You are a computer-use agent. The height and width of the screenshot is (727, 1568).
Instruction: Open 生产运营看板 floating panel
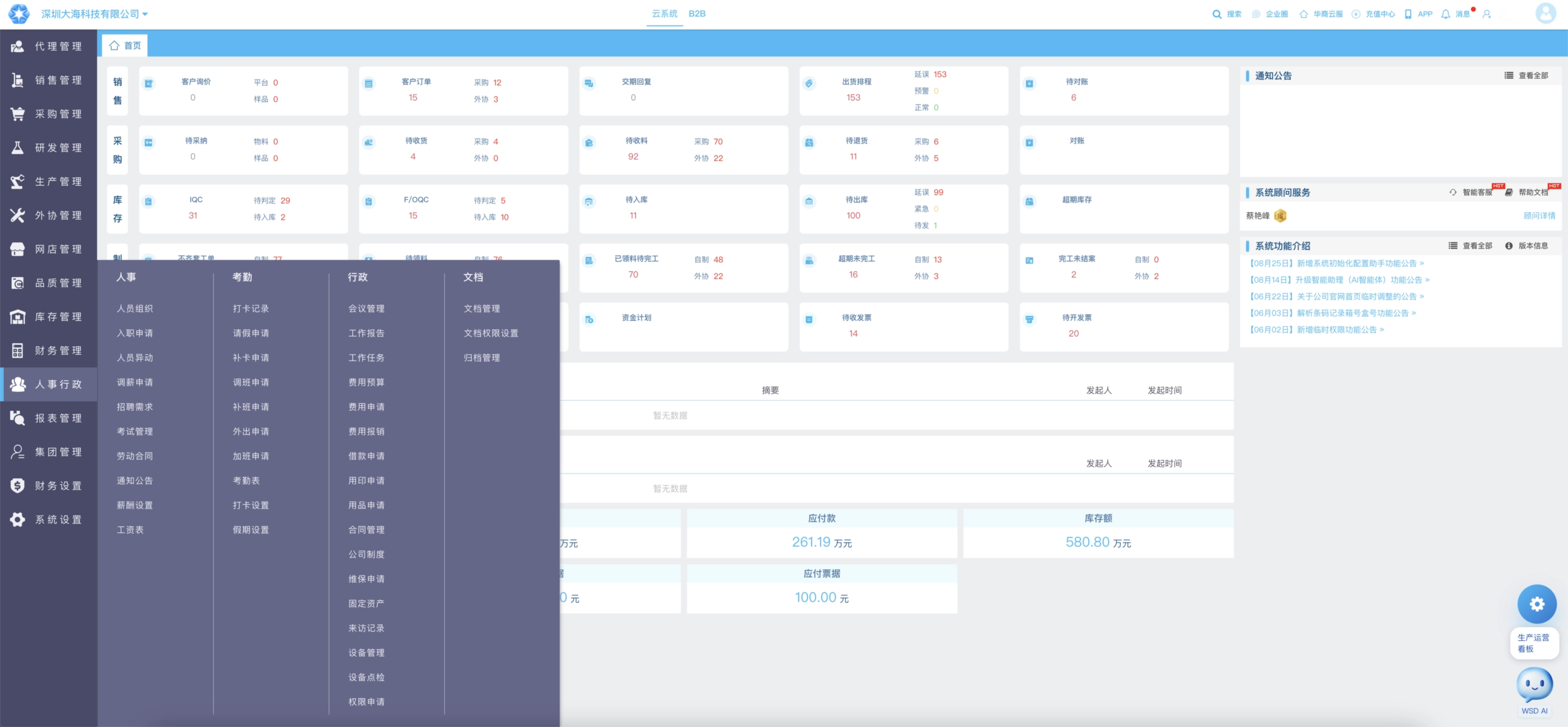pos(1535,643)
